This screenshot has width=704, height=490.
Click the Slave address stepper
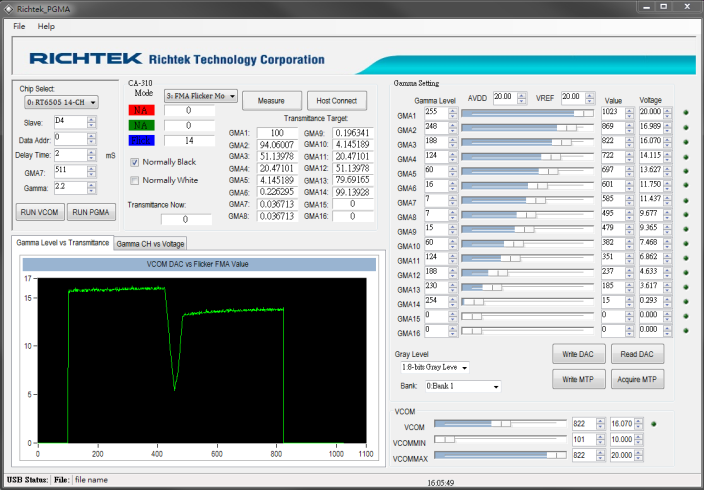click(x=92, y=123)
